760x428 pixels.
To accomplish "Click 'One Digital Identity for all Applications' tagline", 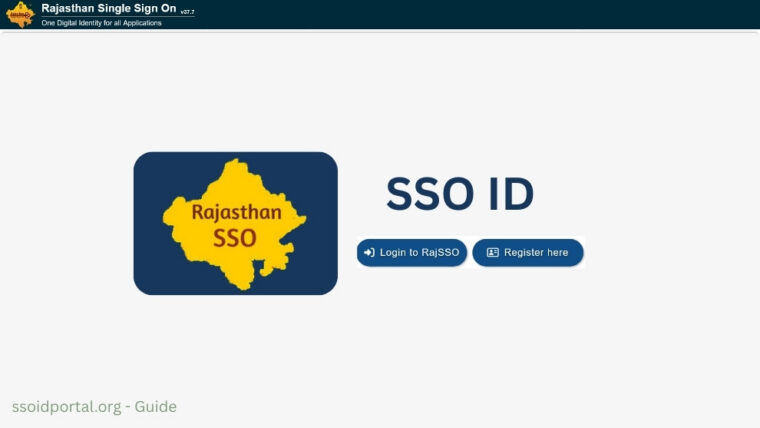I will (101, 23).
